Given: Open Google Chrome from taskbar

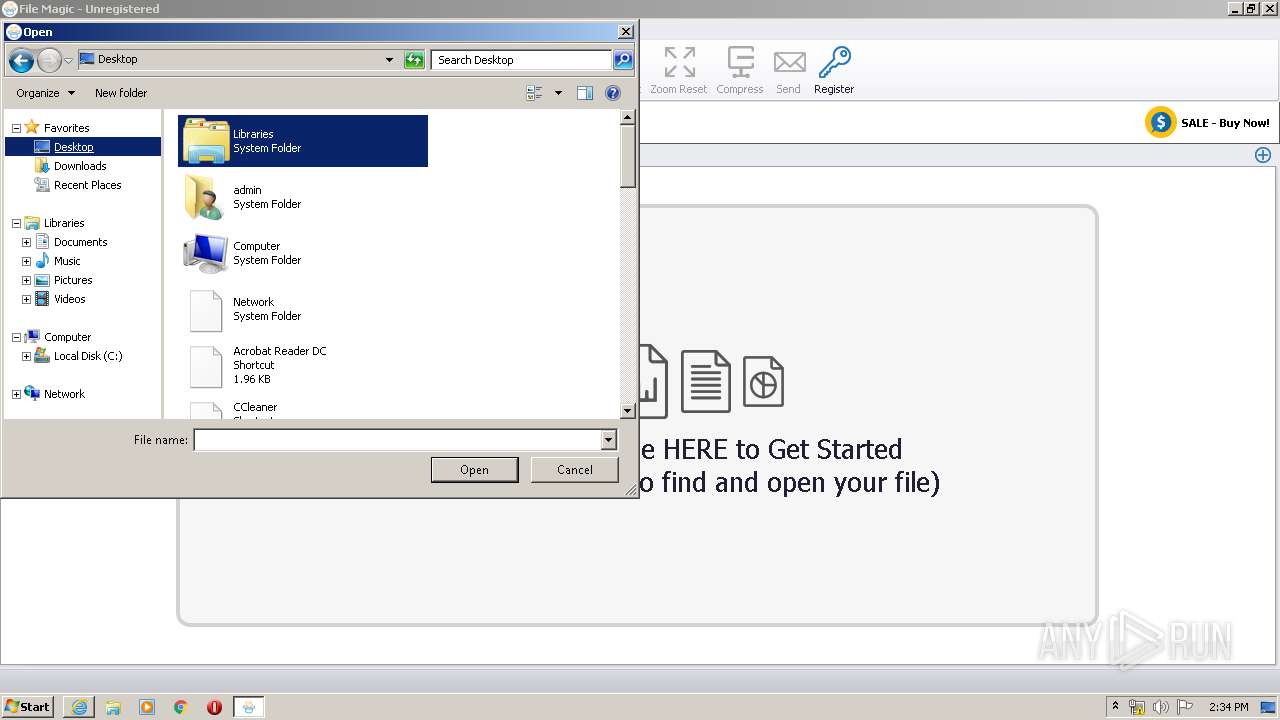Looking at the screenshot, I should [x=181, y=707].
